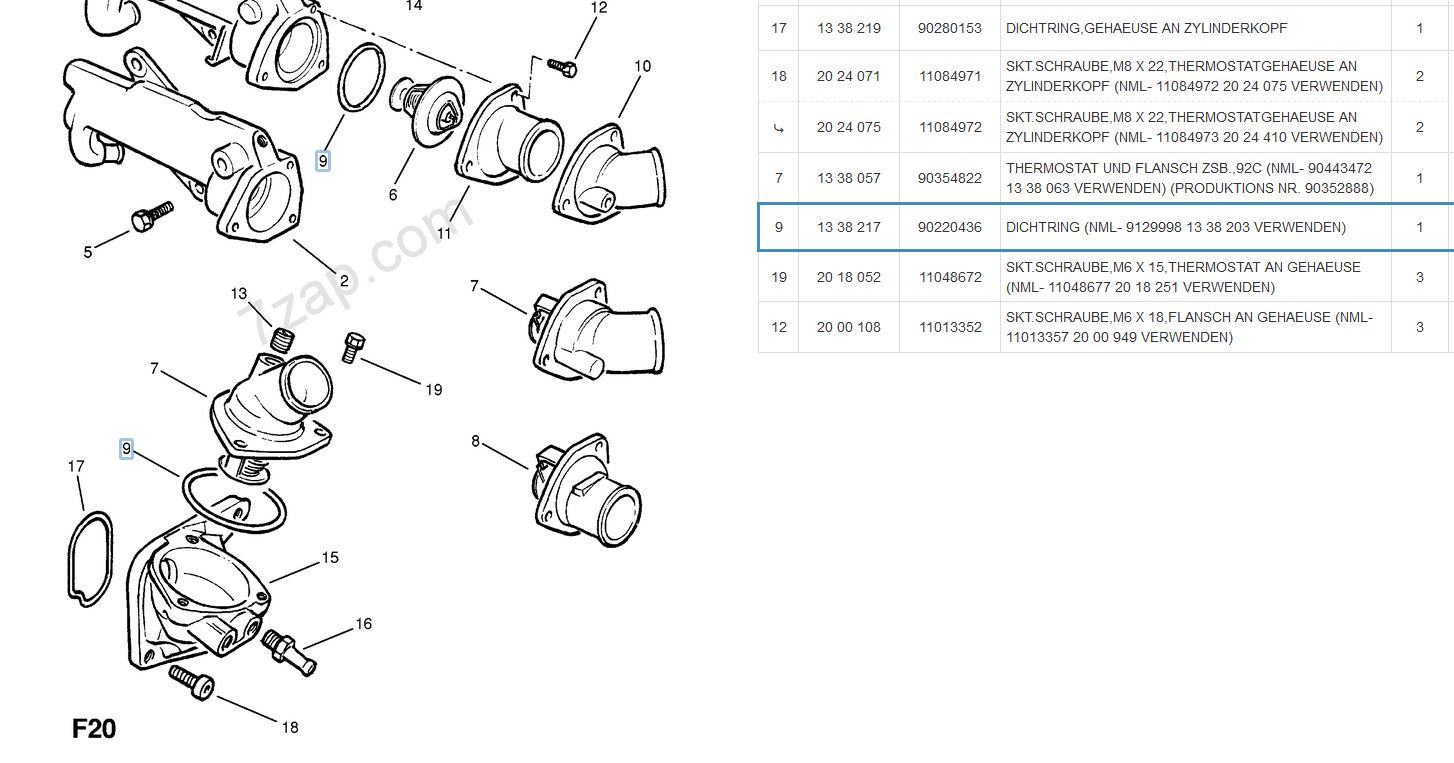Viewport: 1454px width, 763px height.
Task: Select the highlighted DICHTRING 90220436 row description
Action: 1175,227
